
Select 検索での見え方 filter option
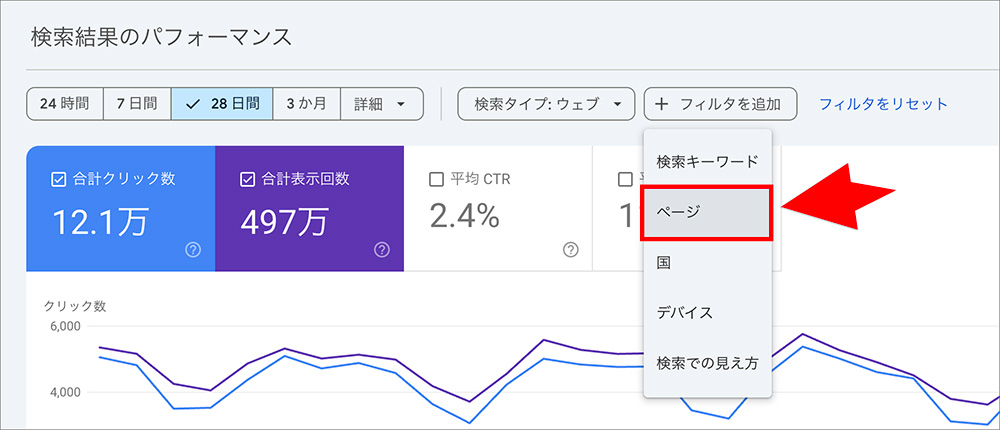tap(706, 363)
